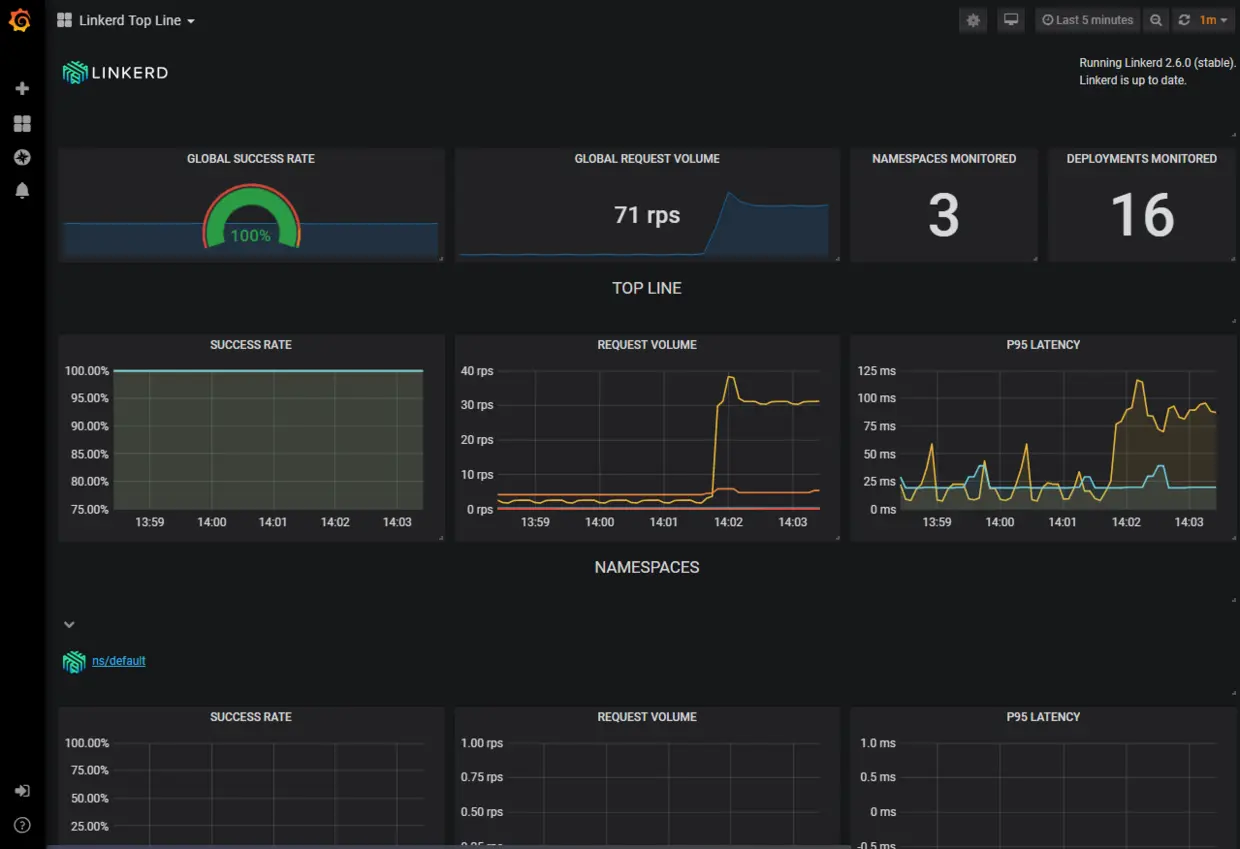The width and height of the screenshot is (1240, 849).
Task: Refresh the dashboard with the refresh icon
Action: [1186, 20]
